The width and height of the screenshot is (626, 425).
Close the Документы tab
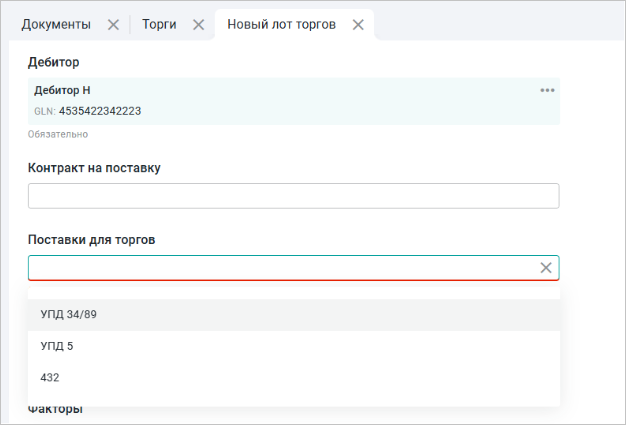(113, 24)
